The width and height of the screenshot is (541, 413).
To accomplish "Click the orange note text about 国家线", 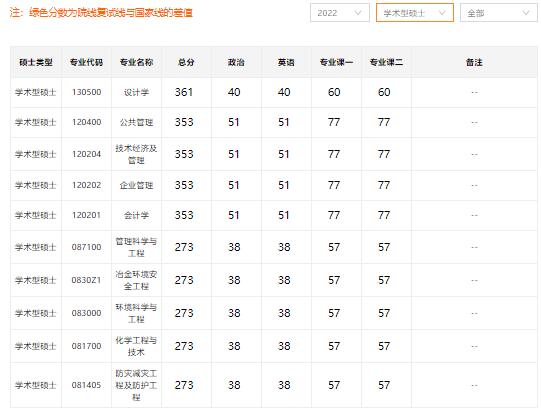I will (101, 13).
